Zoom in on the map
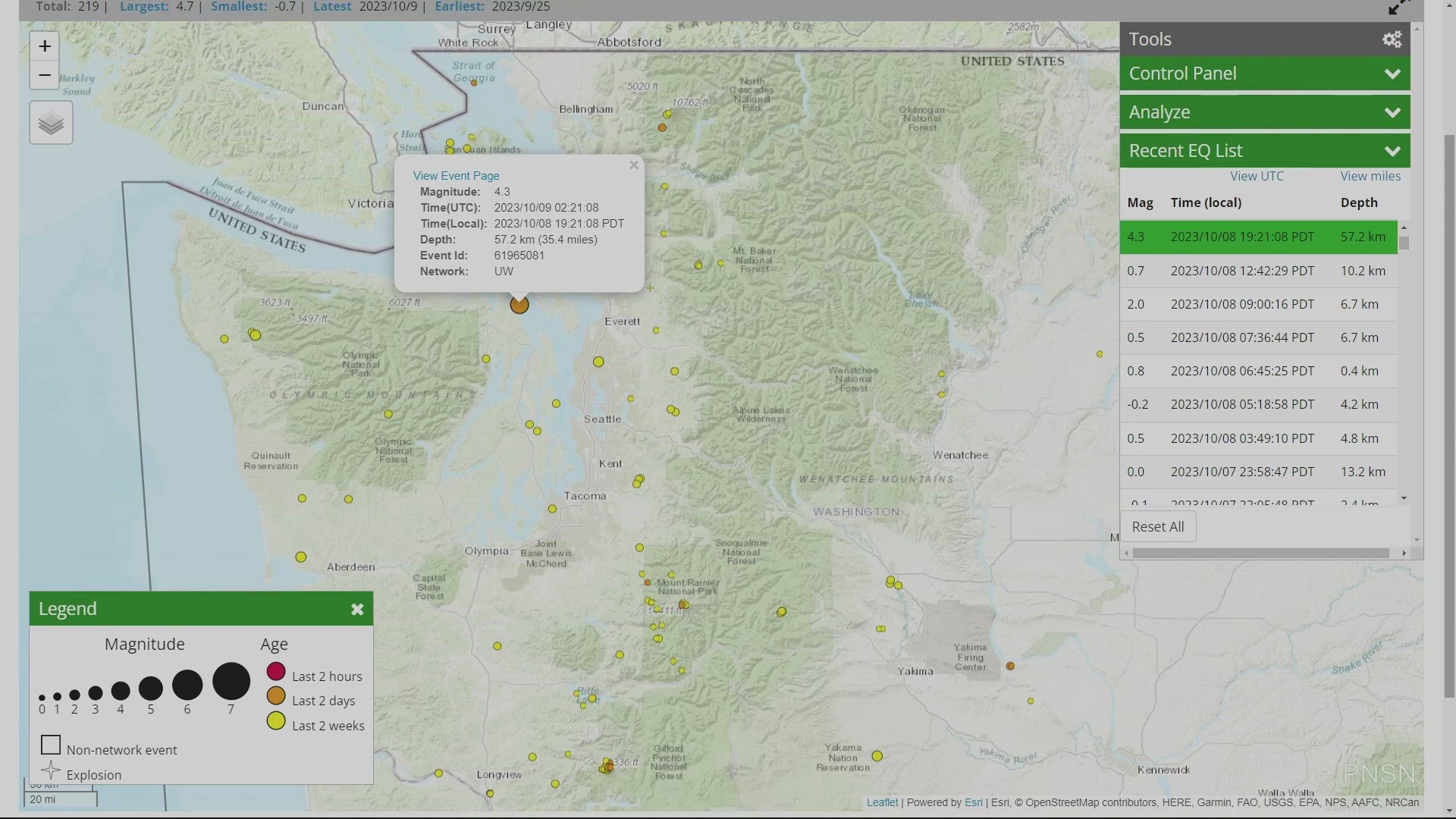 coord(45,46)
